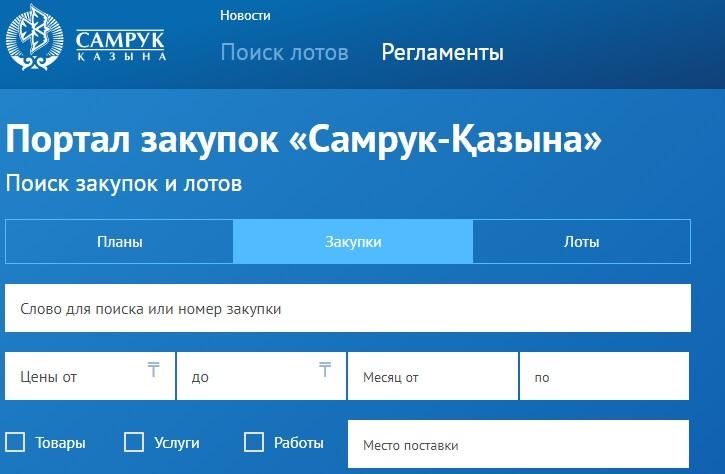Viewport: 725px width, 474px height.
Task: Click the 'до' maximum price input
Action: pos(261,376)
